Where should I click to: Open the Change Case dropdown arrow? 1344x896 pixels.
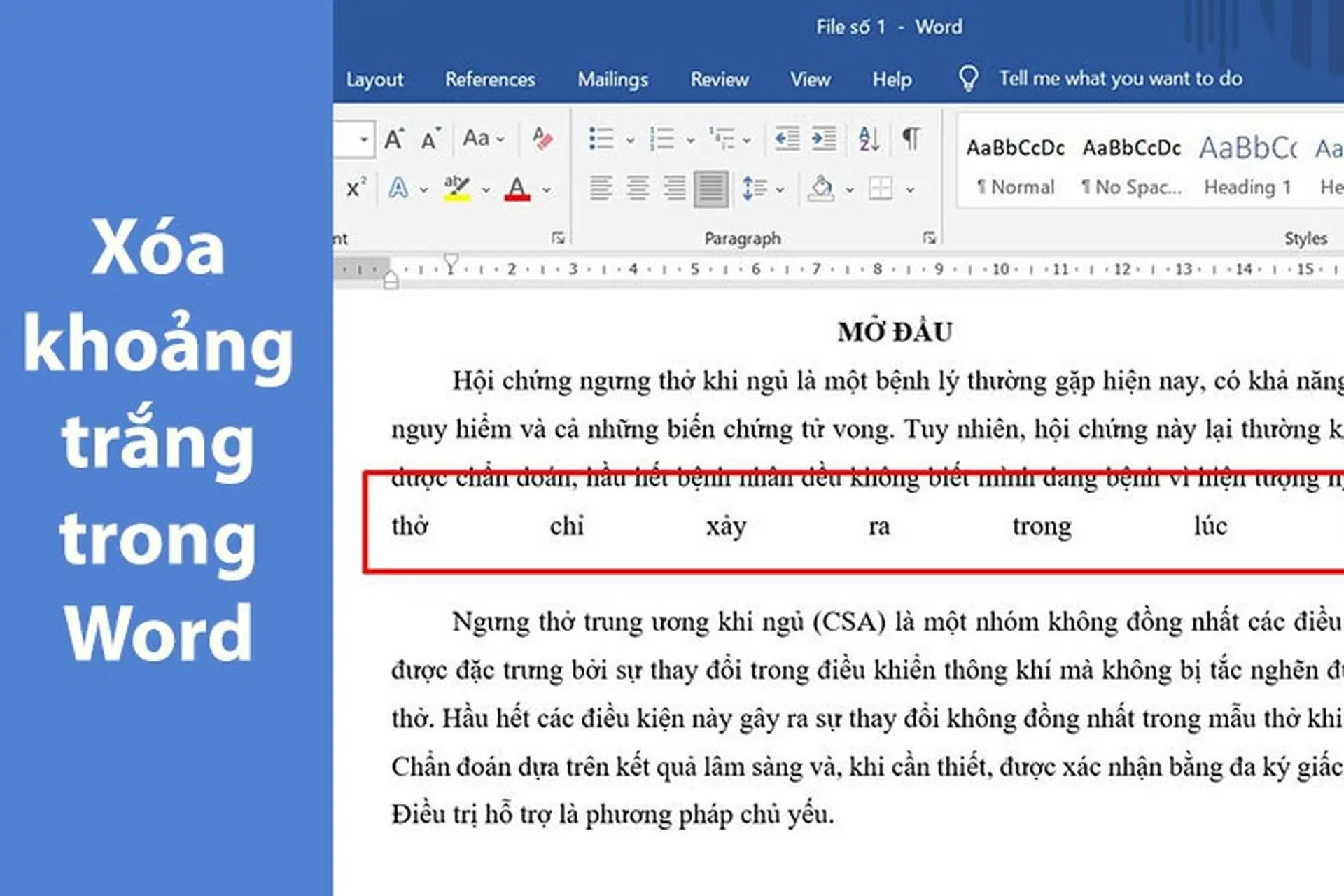[x=499, y=139]
